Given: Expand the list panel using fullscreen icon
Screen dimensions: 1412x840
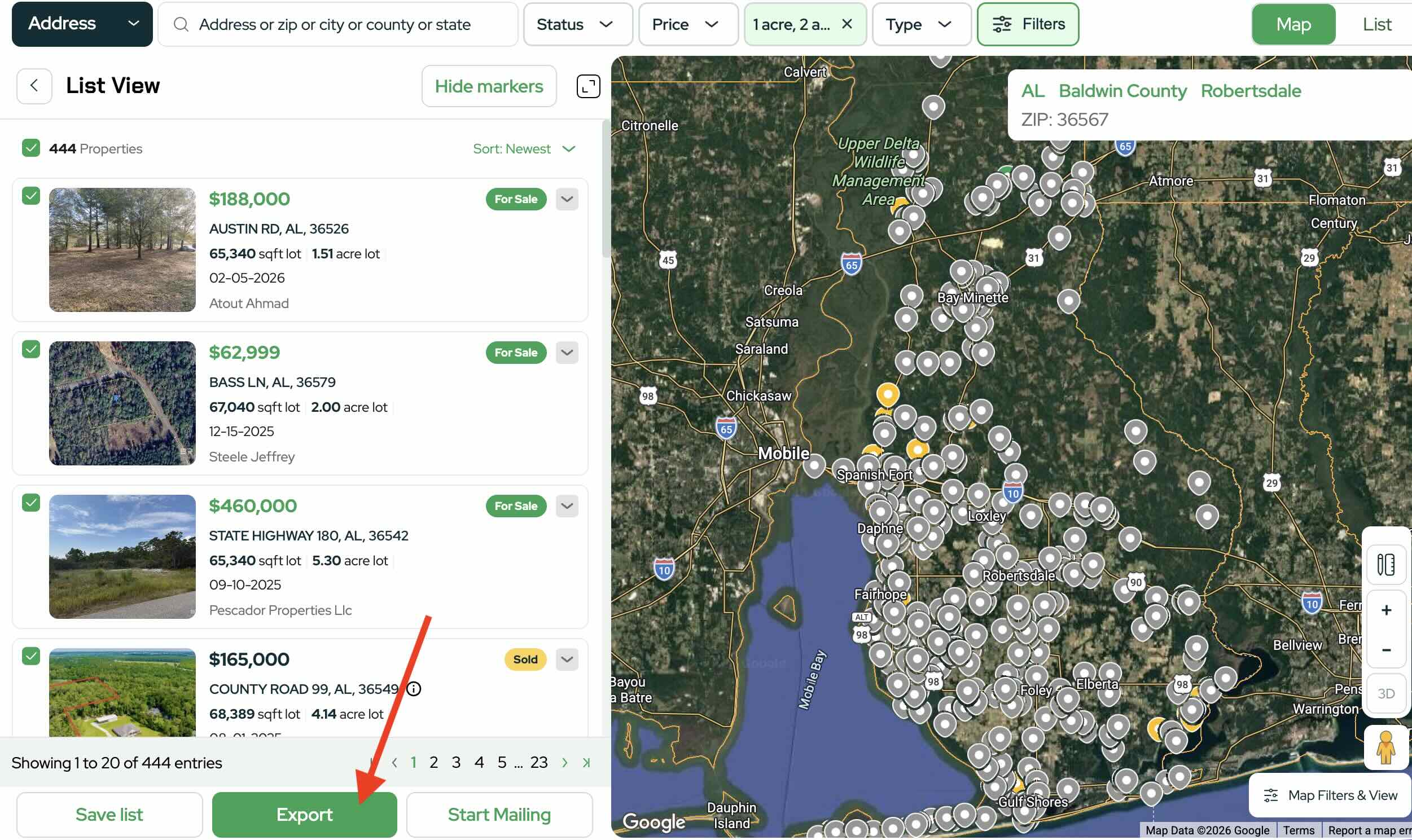Looking at the screenshot, I should pos(587,86).
